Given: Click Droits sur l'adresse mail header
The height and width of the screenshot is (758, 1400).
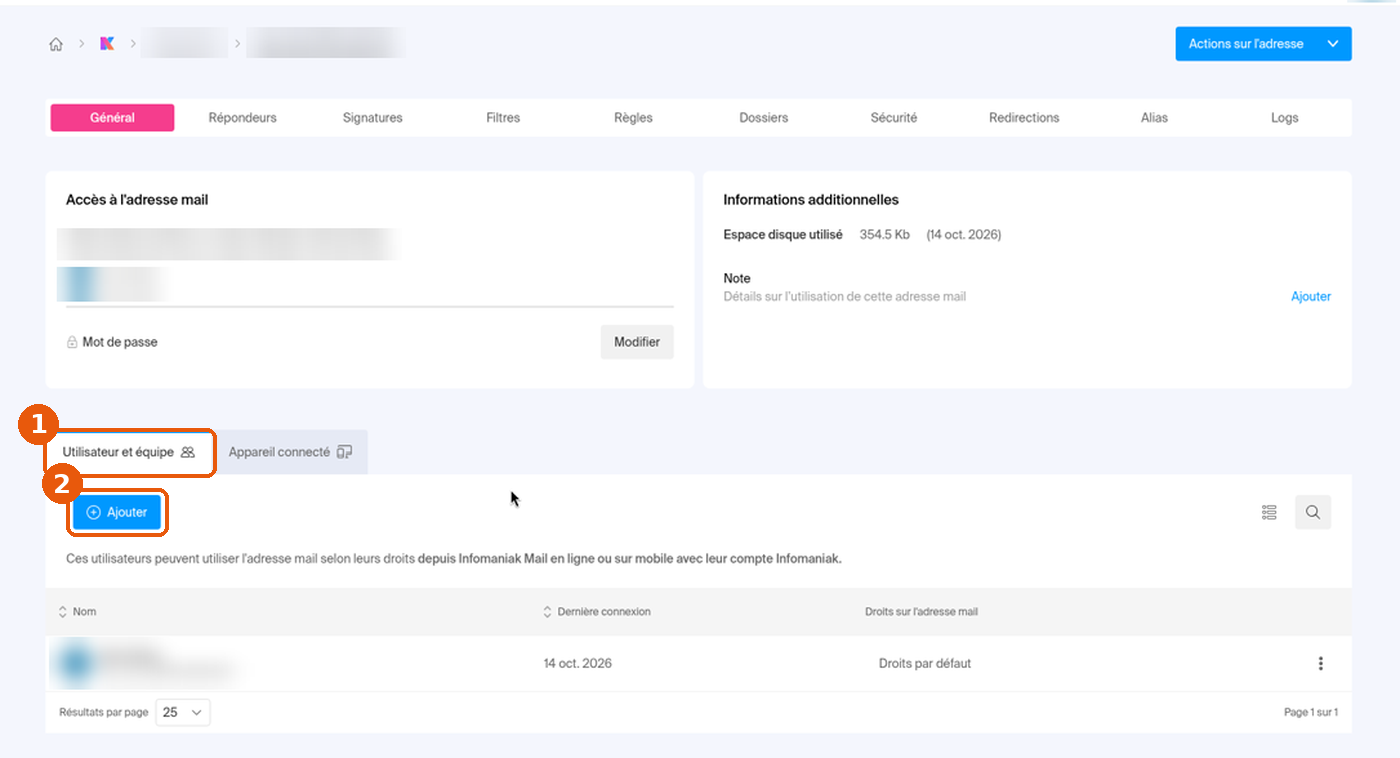Looking at the screenshot, I should tap(921, 611).
